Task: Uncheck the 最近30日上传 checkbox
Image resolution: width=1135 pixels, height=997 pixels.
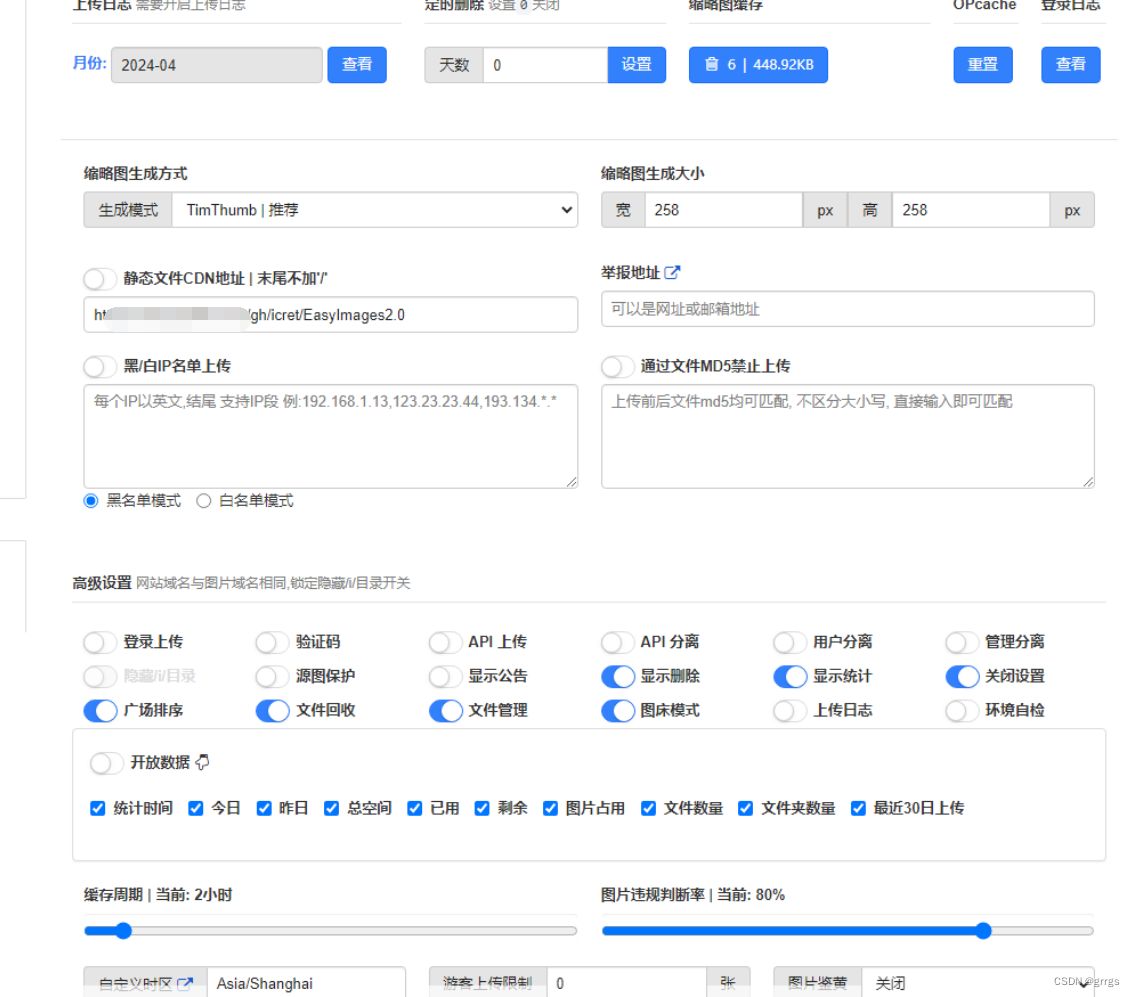Action: [858, 808]
